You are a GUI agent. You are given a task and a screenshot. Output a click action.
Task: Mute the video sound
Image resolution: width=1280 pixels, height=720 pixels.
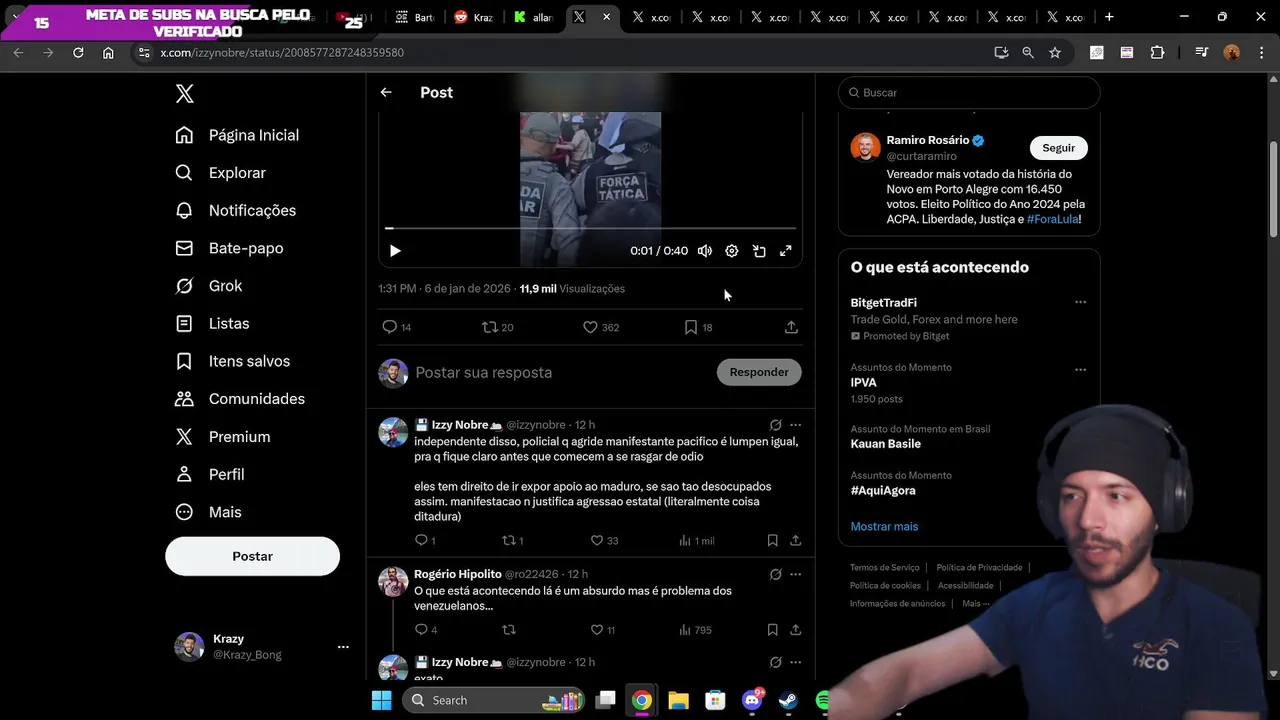point(705,251)
